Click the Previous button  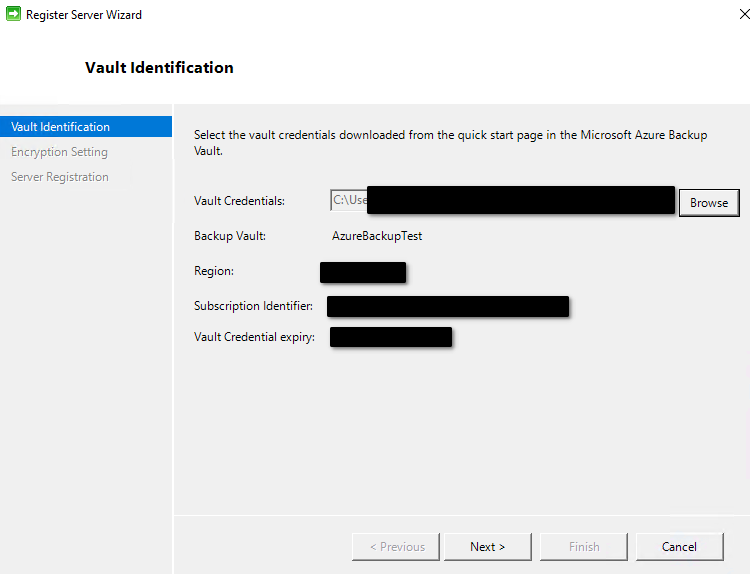click(x=396, y=547)
